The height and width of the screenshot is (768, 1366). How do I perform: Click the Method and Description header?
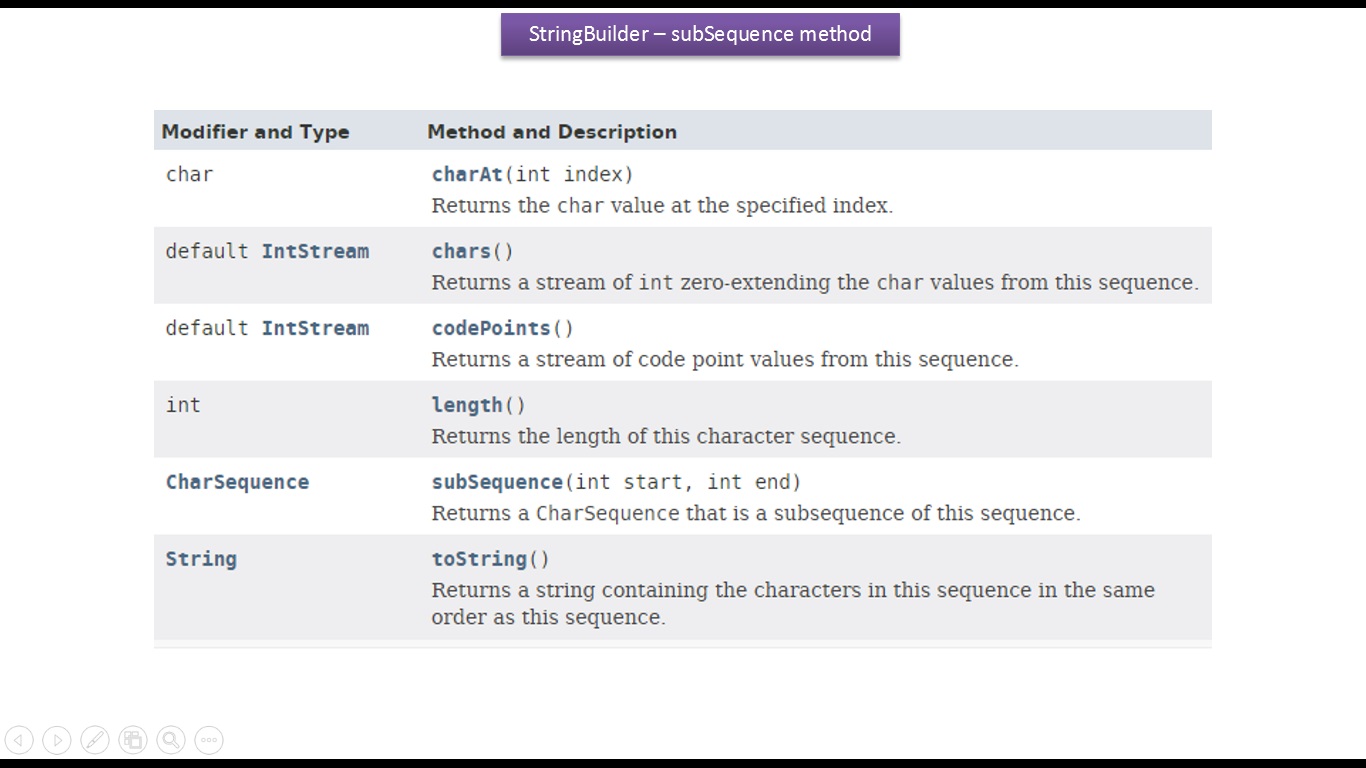pyautogui.click(x=552, y=132)
